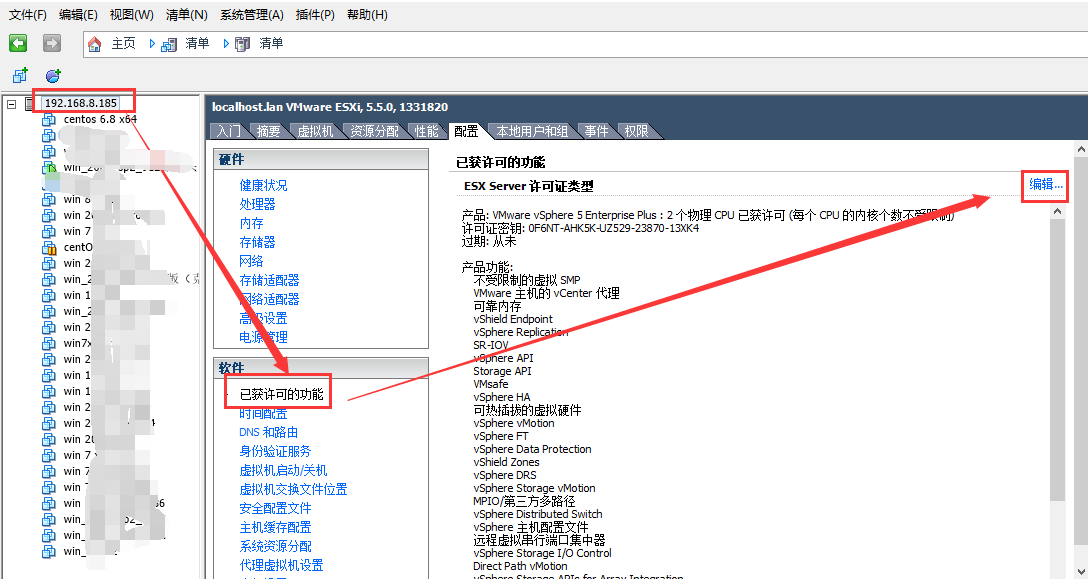
Task: Open the 帮助(H) menu
Action: pyautogui.click(x=367, y=15)
